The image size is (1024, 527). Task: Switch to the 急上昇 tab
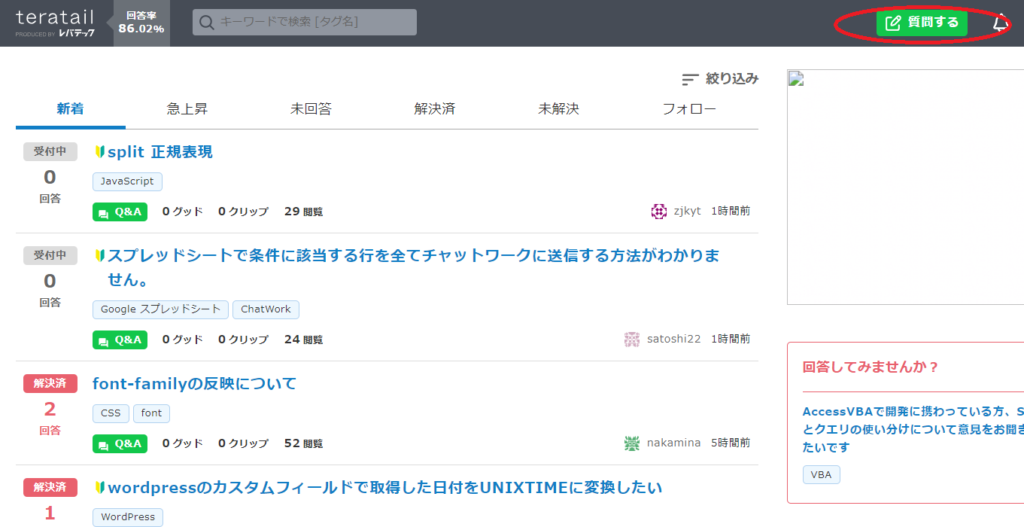pos(187,109)
